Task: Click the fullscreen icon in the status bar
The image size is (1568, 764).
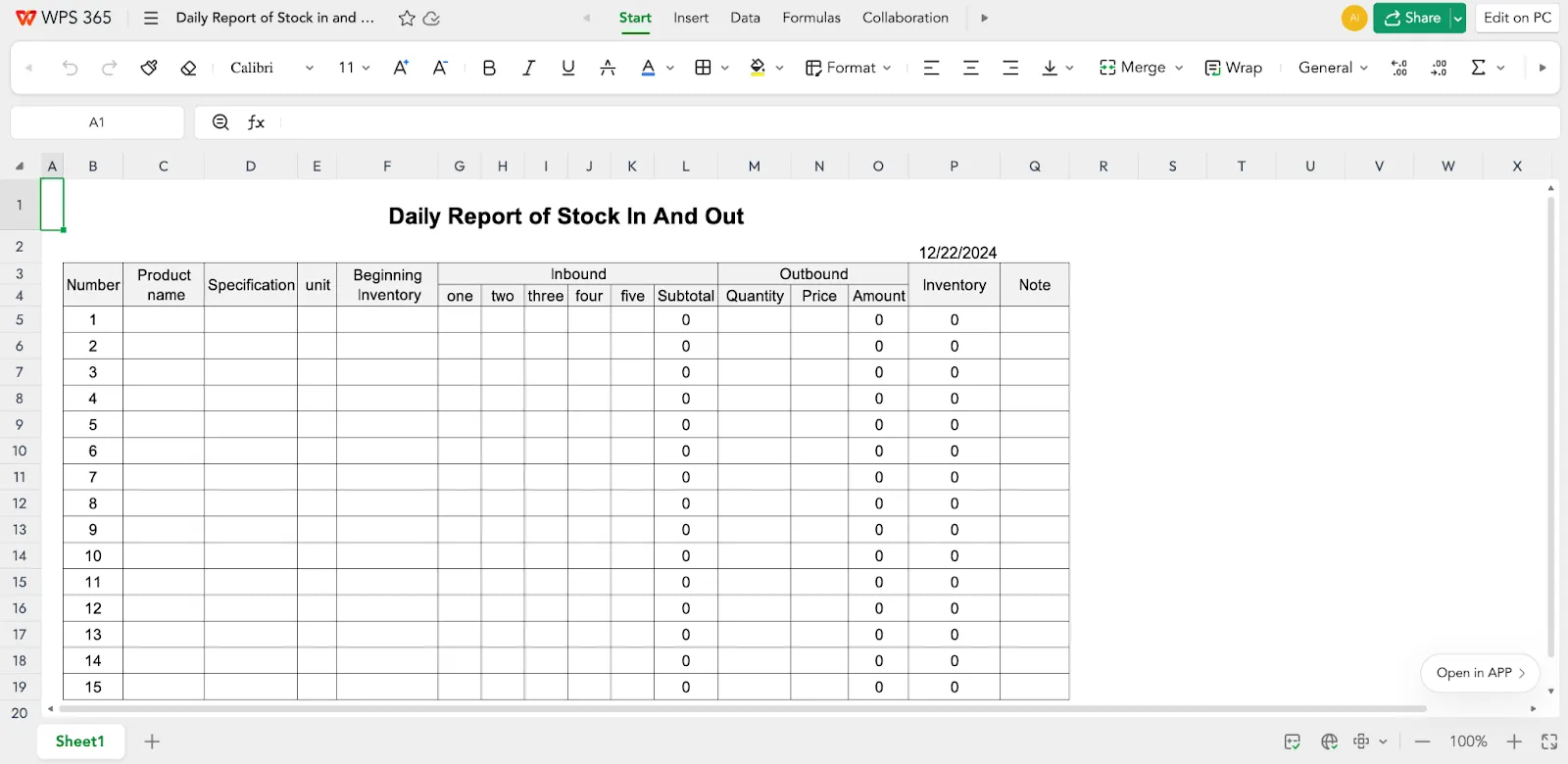Action: point(1549,741)
